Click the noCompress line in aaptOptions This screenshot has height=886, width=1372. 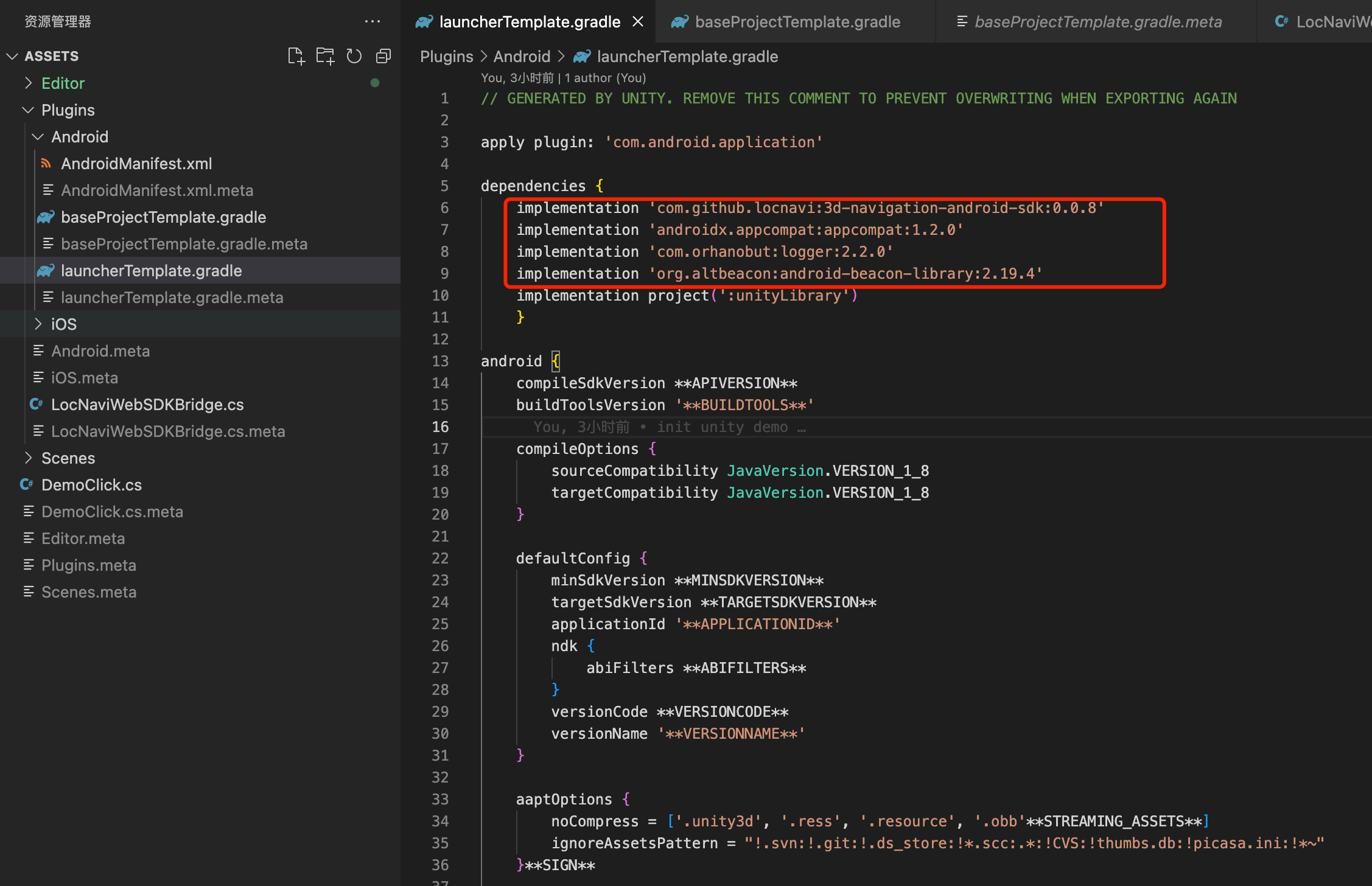pyautogui.click(x=880, y=821)
